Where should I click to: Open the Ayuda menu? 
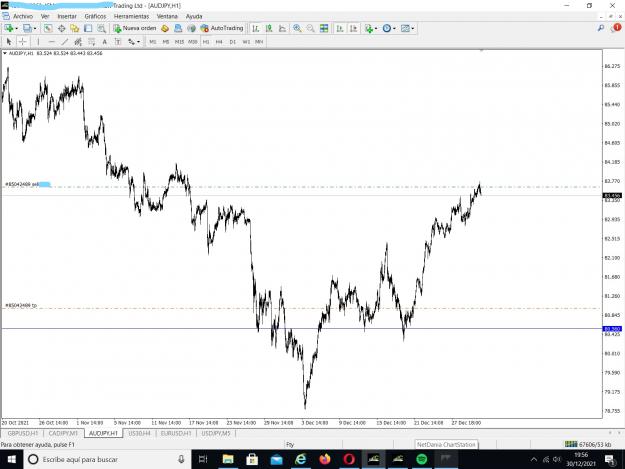194,16
